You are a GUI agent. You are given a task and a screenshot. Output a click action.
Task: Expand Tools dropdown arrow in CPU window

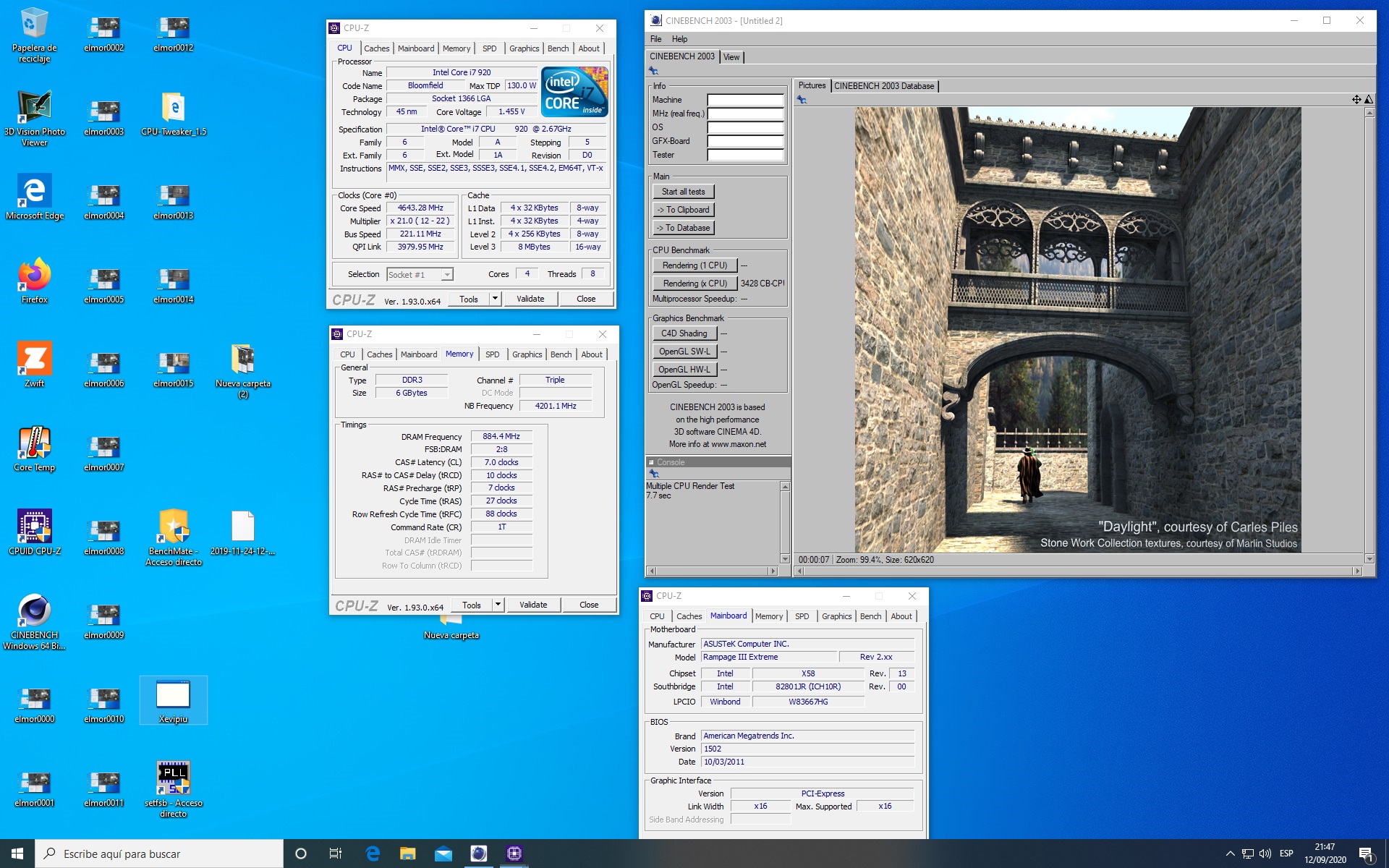[495, 299]
